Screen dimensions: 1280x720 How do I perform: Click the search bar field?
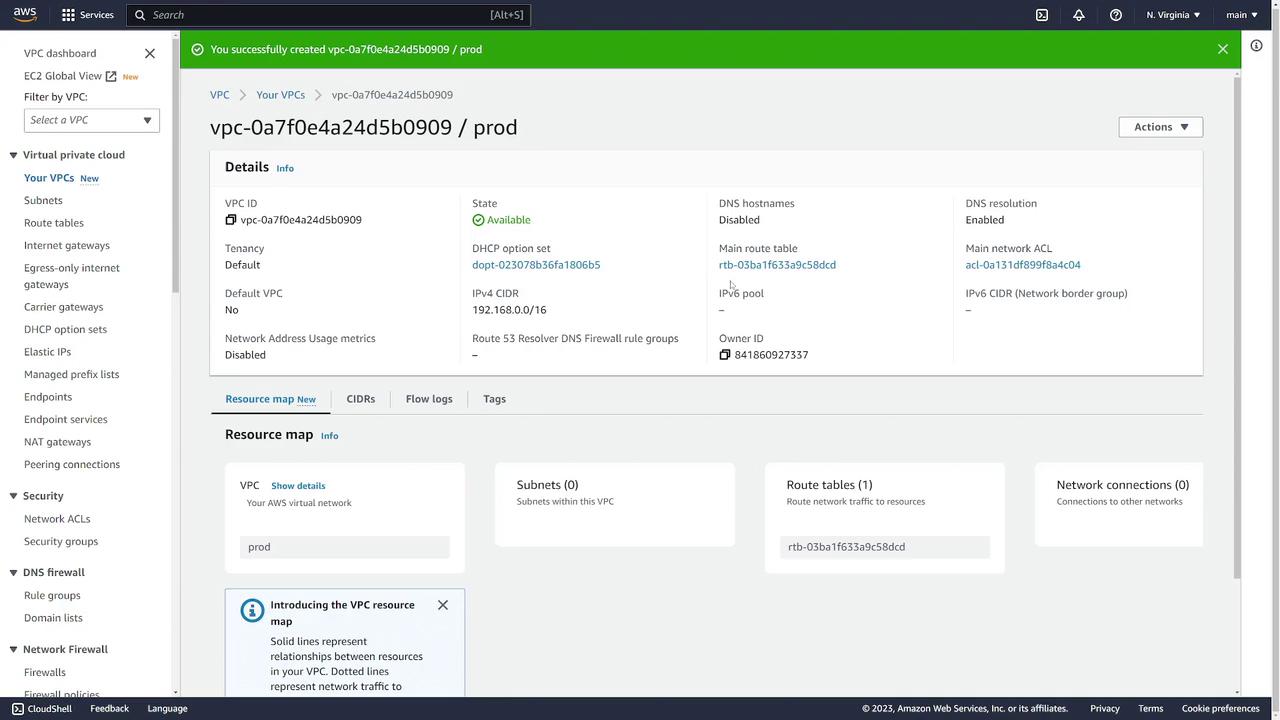click(328, 15)
